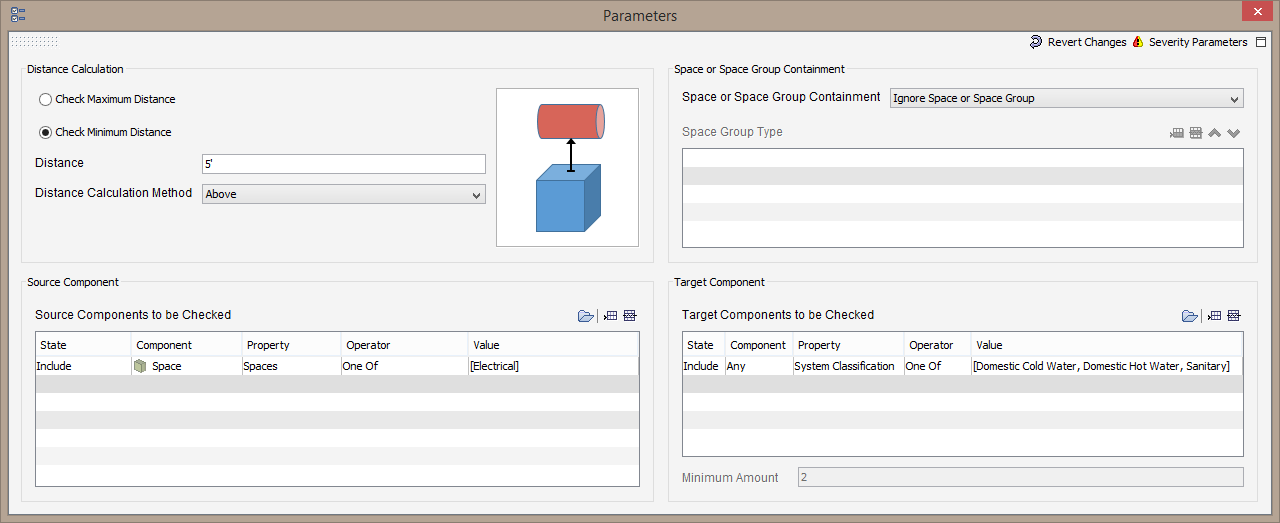
Task: Click Target table Component column header
Action: coord(759,345)
